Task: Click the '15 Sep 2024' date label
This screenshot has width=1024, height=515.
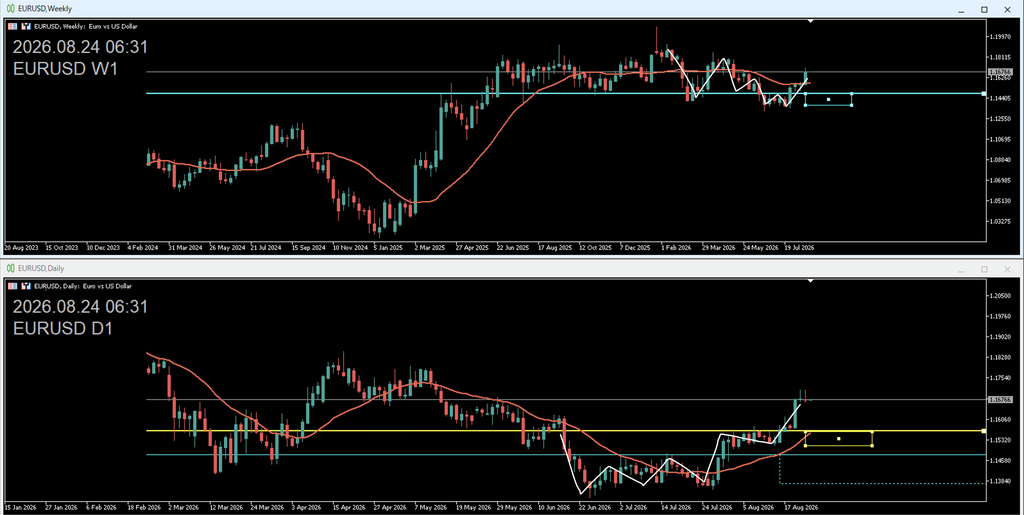Action: coord(308,248)
